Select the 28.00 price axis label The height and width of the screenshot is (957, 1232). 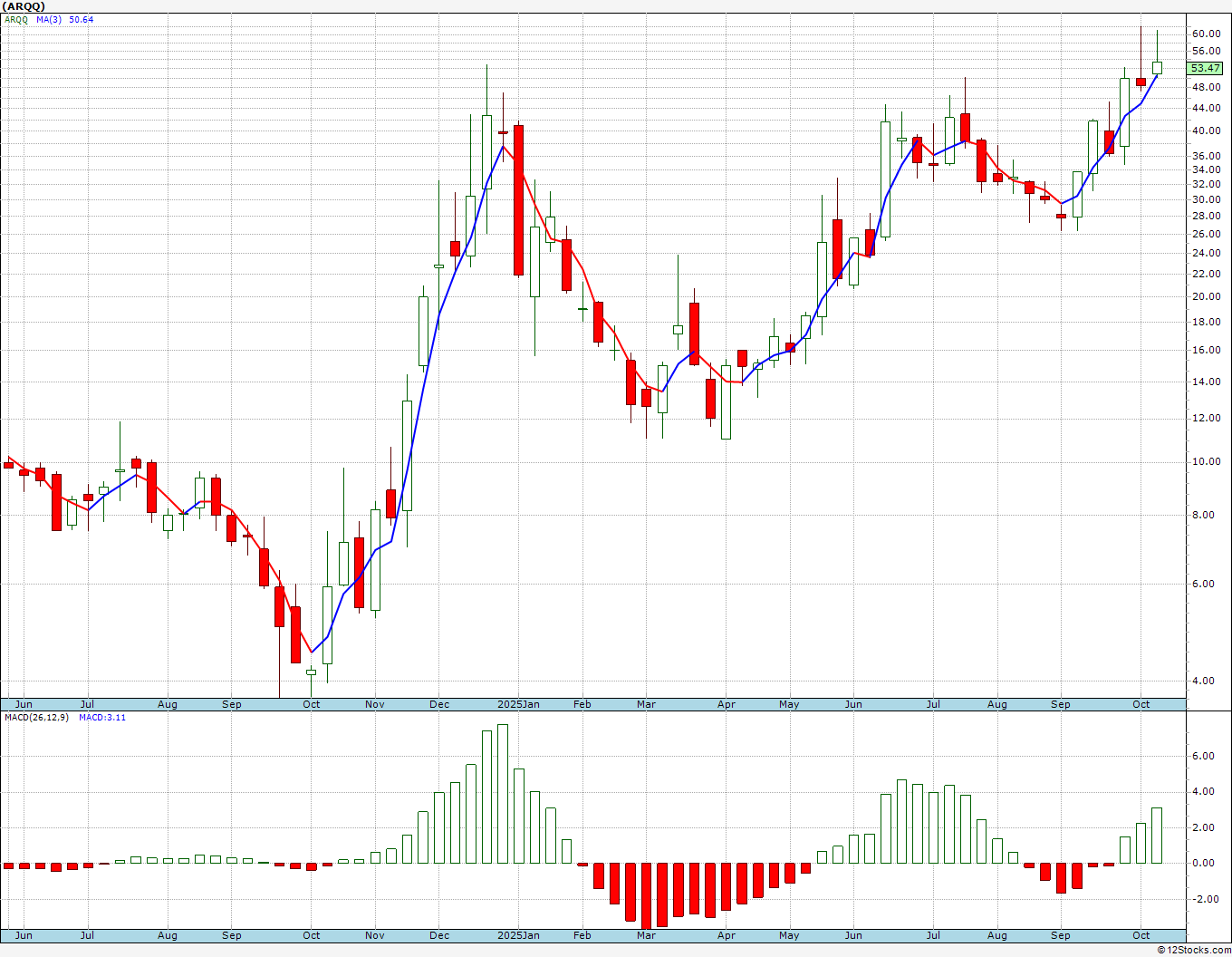click(1206, 216)
